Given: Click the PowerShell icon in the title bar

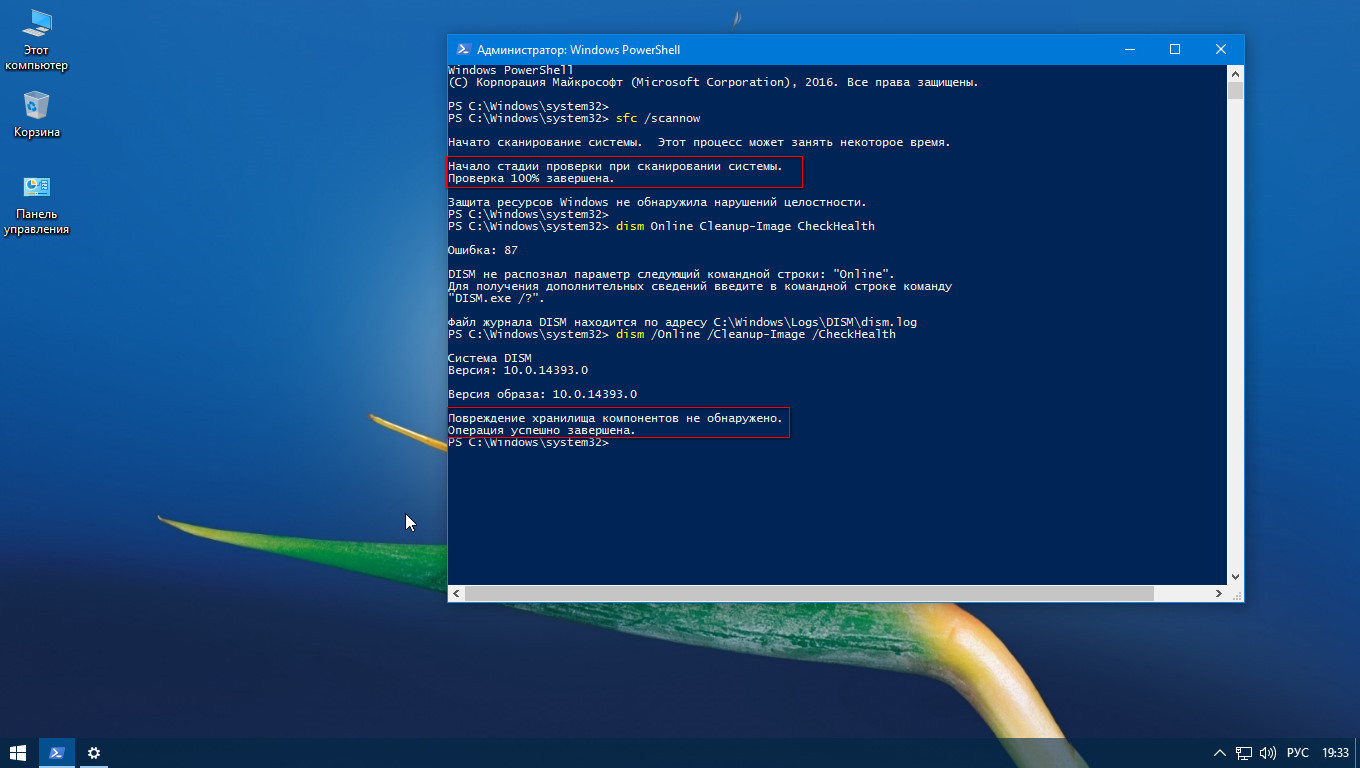Looking at the screenshot, I should [x=463, y=49].
